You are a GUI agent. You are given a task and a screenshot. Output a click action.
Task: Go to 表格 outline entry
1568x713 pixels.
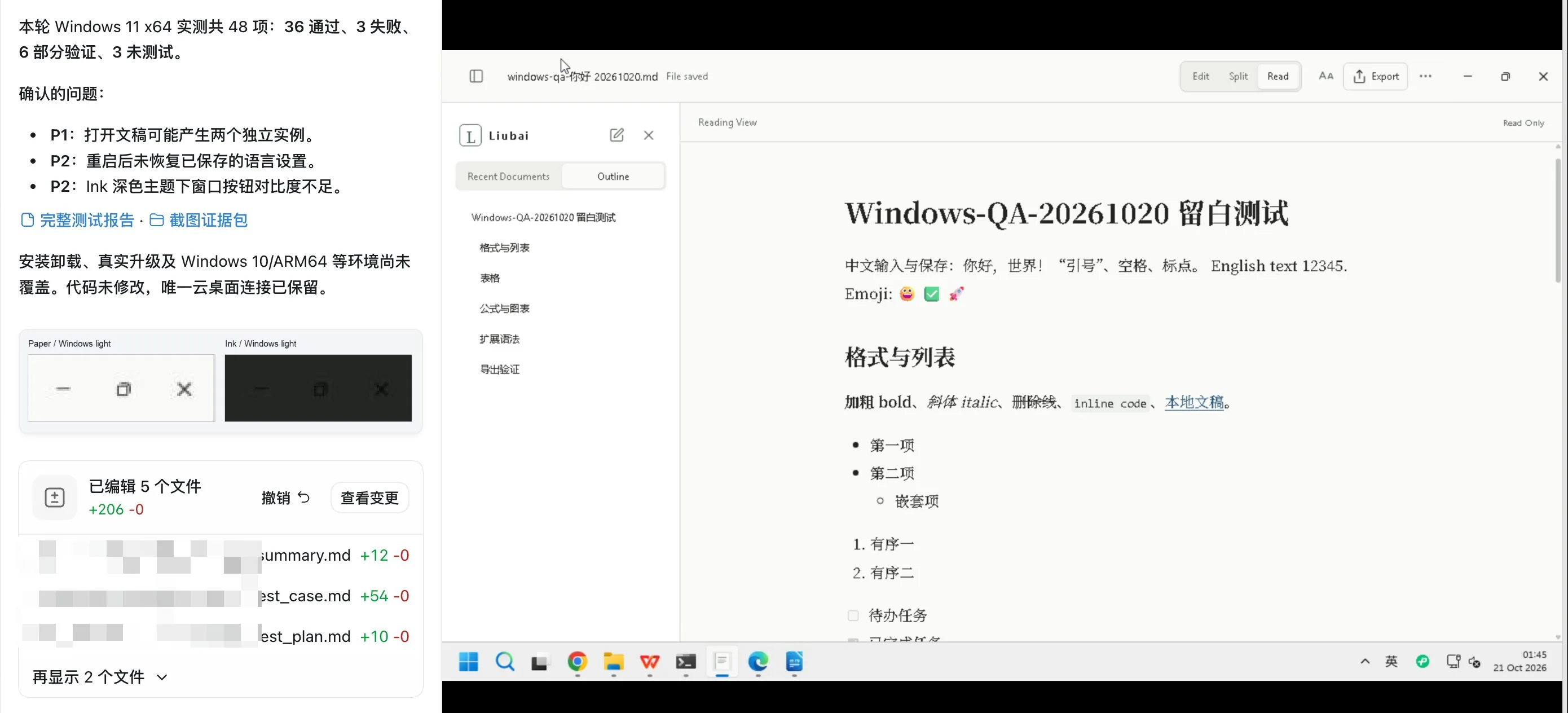coord(490,278)
